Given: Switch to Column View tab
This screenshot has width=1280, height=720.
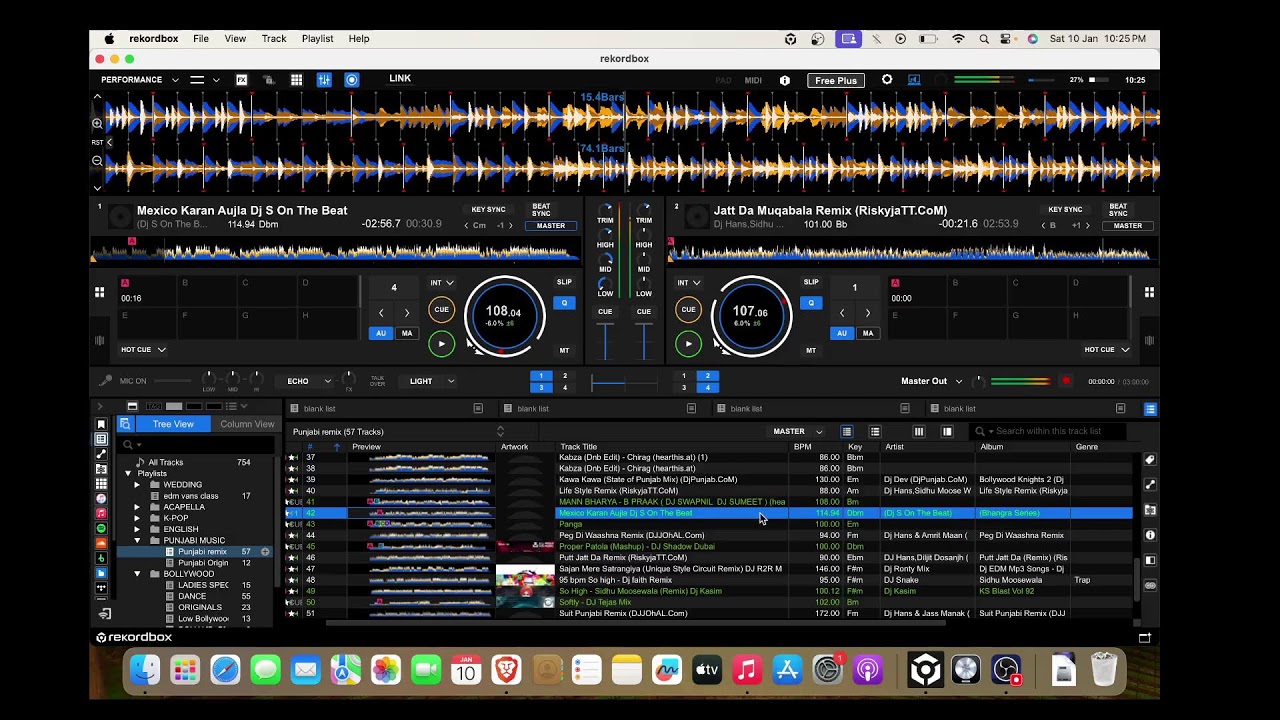Looking at the screenshot, I should (247, 424).
